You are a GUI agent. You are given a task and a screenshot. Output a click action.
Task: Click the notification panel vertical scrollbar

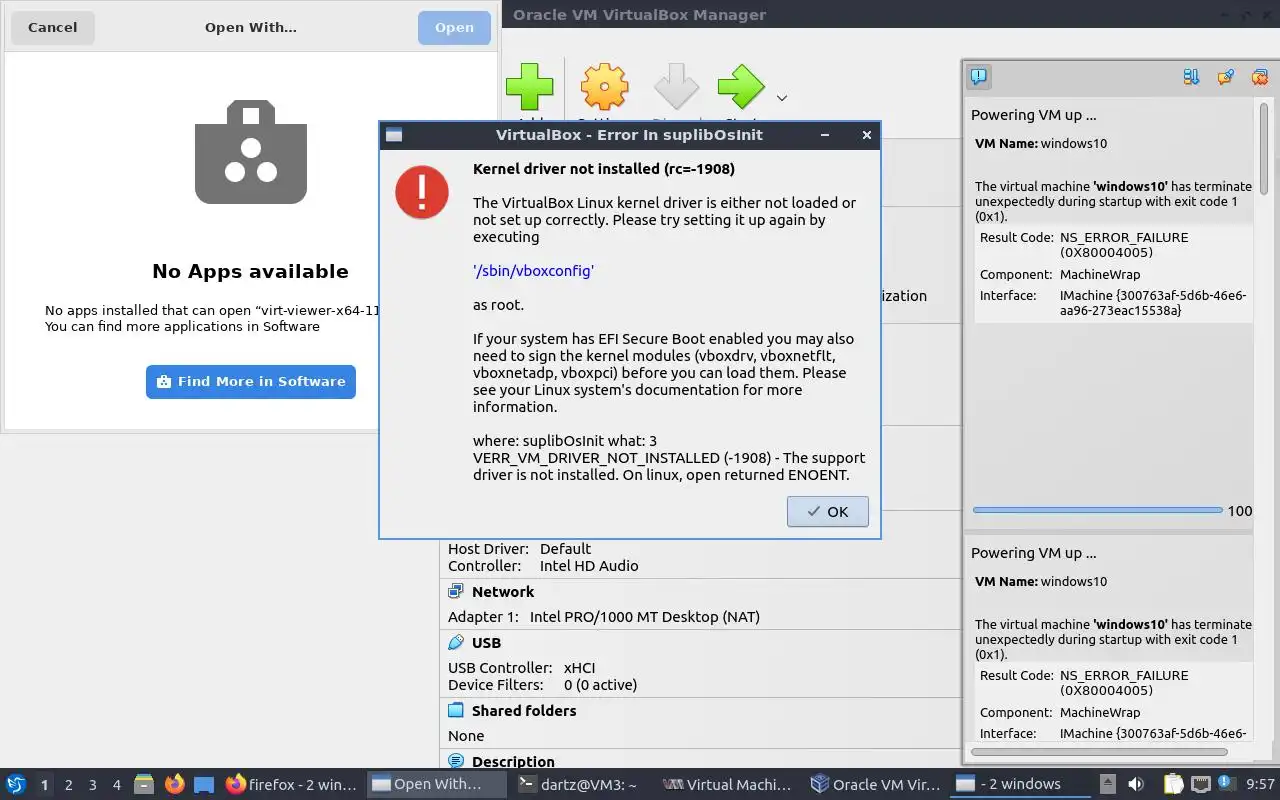[1264, 148]
